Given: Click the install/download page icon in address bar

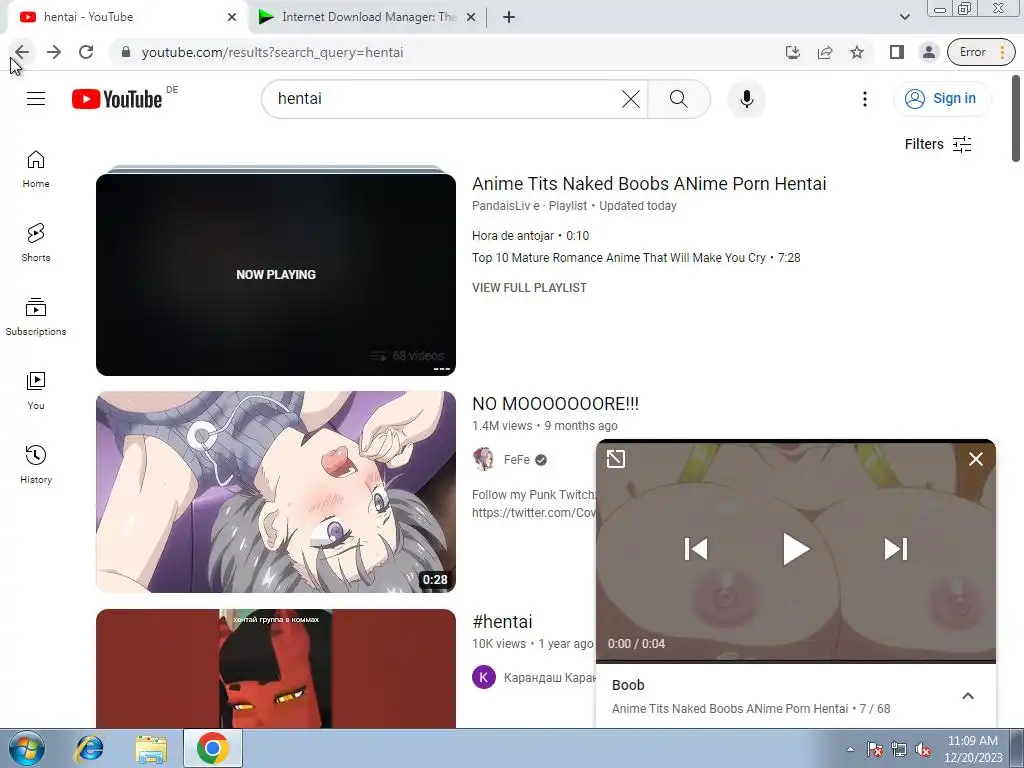Looking at the screenshot, I should coord(793,52).
